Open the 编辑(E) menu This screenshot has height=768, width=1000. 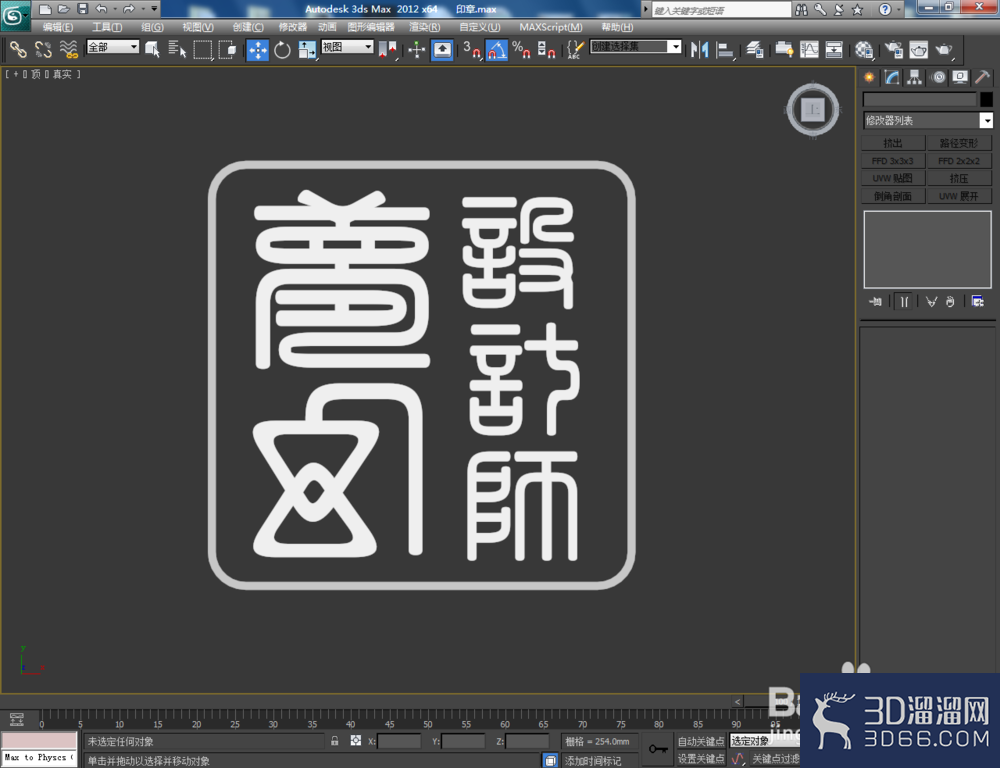58,27
